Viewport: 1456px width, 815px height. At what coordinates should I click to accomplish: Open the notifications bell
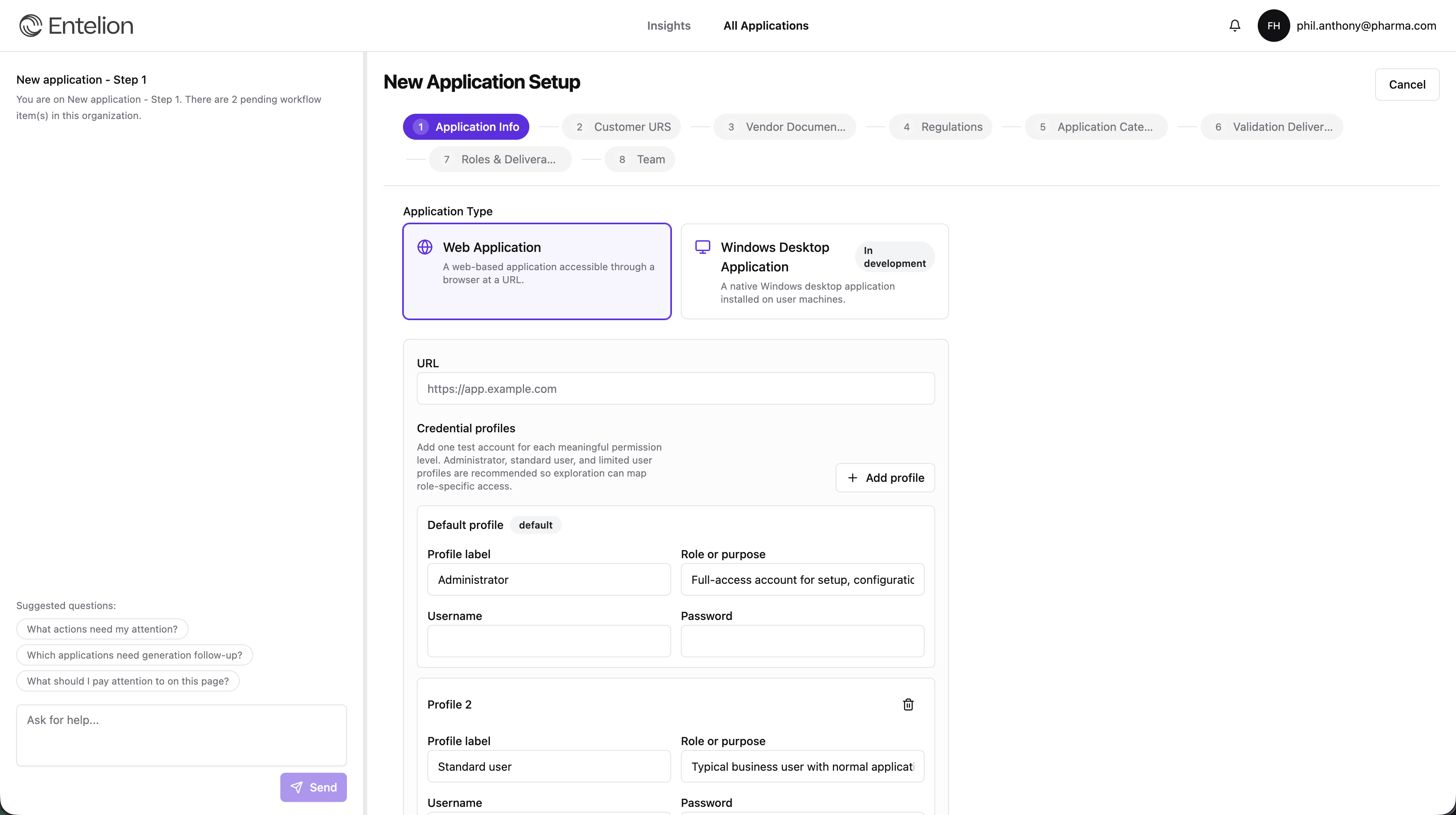pos(1235,26)
